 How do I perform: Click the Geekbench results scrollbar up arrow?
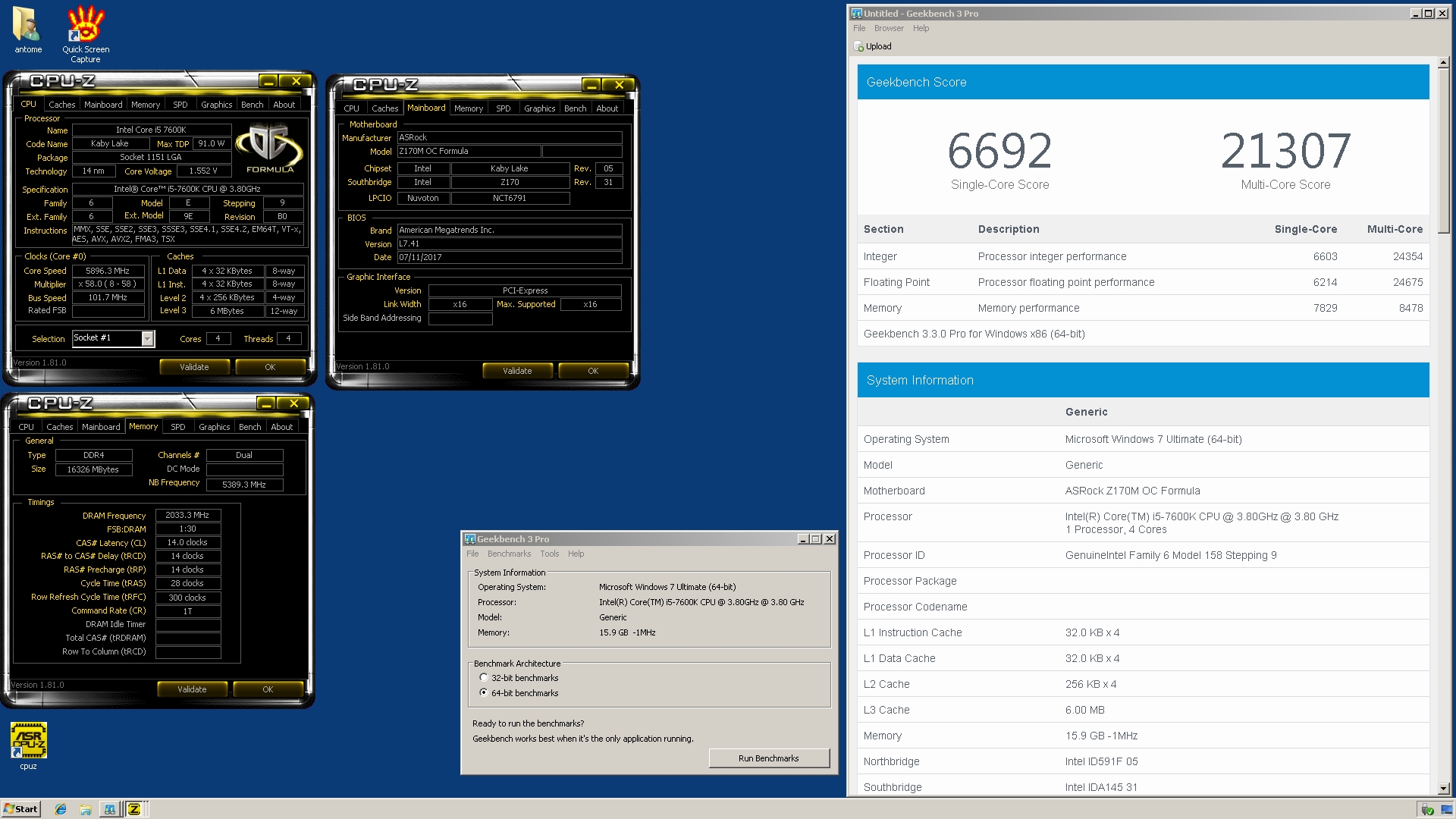pyautogui.click(x=1444, y=62)
